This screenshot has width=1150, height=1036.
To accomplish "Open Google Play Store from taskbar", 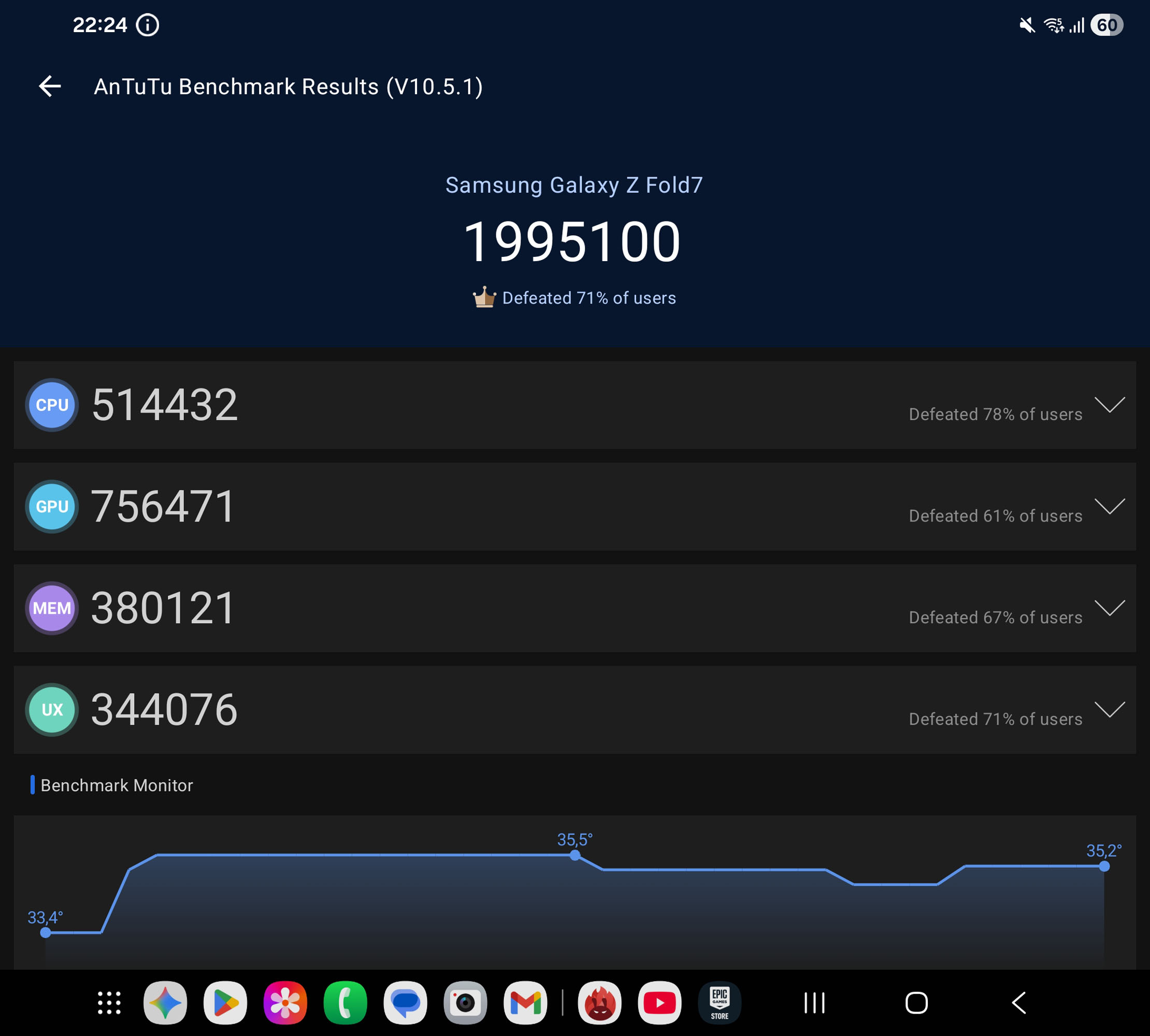I will 225,1003.
